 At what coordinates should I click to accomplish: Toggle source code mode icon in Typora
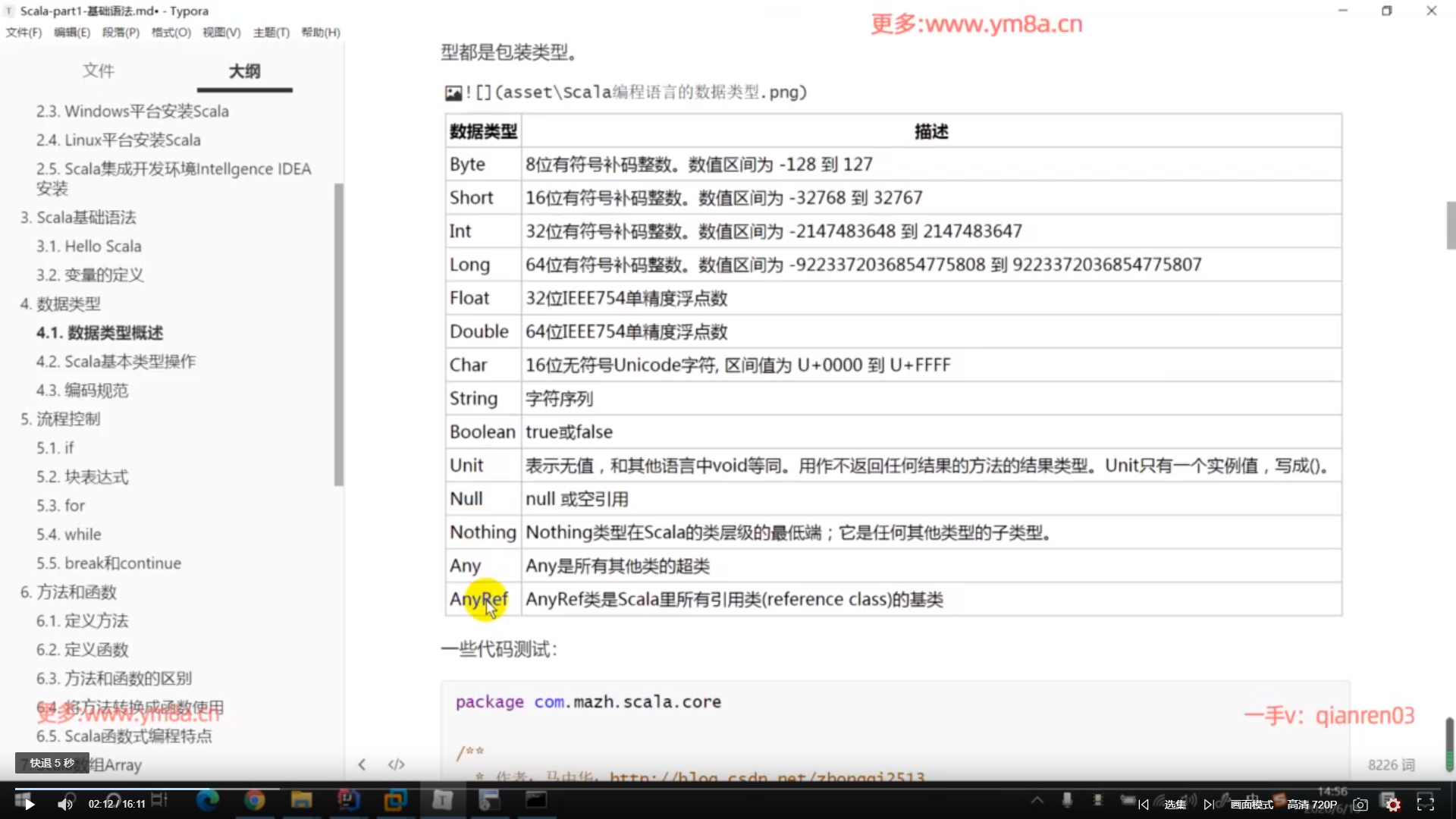pos(396,764)
